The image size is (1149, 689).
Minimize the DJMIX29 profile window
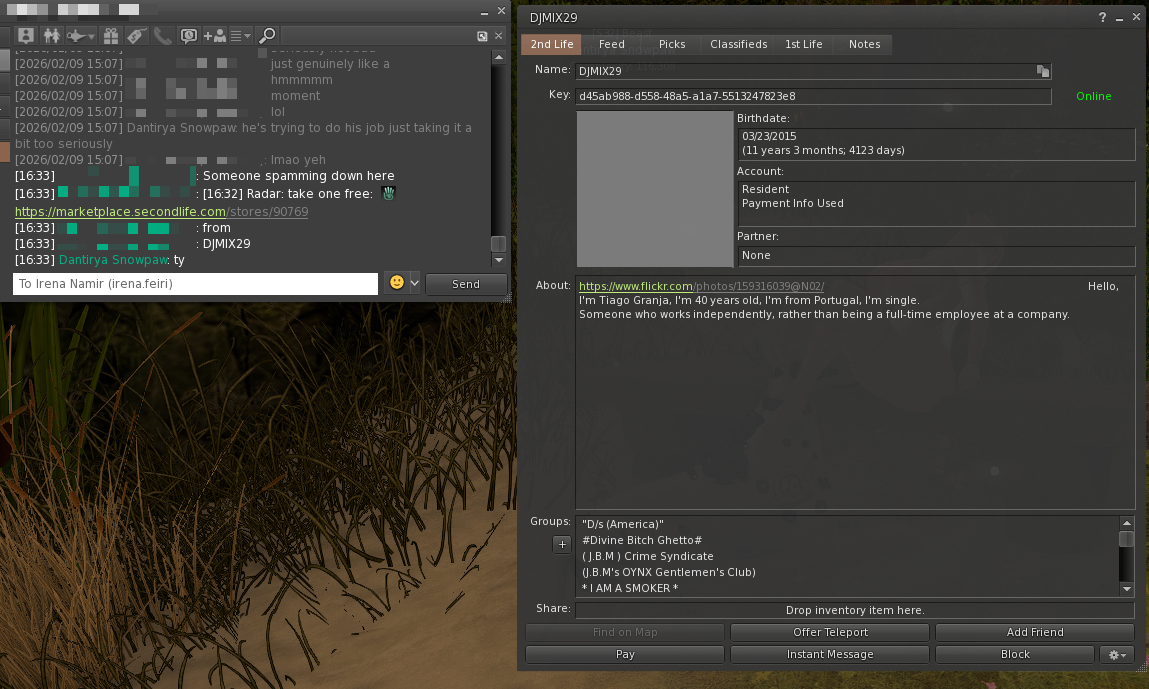point(1120,18)
